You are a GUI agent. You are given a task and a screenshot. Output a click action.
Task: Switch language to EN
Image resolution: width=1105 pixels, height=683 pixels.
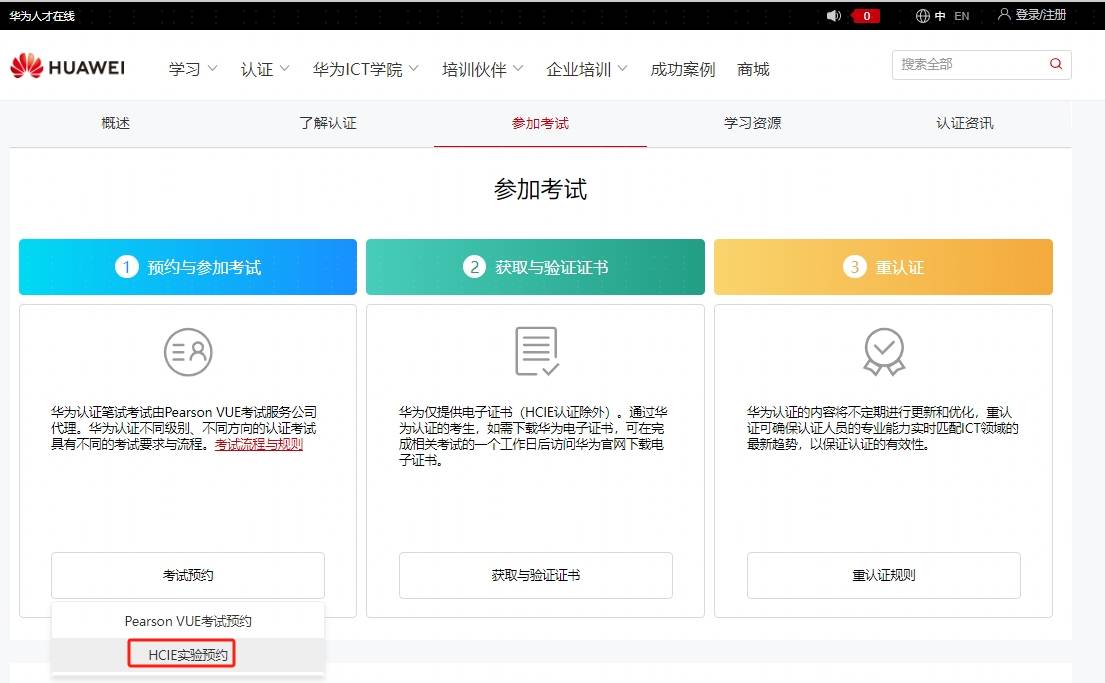(x=962, y=16)
